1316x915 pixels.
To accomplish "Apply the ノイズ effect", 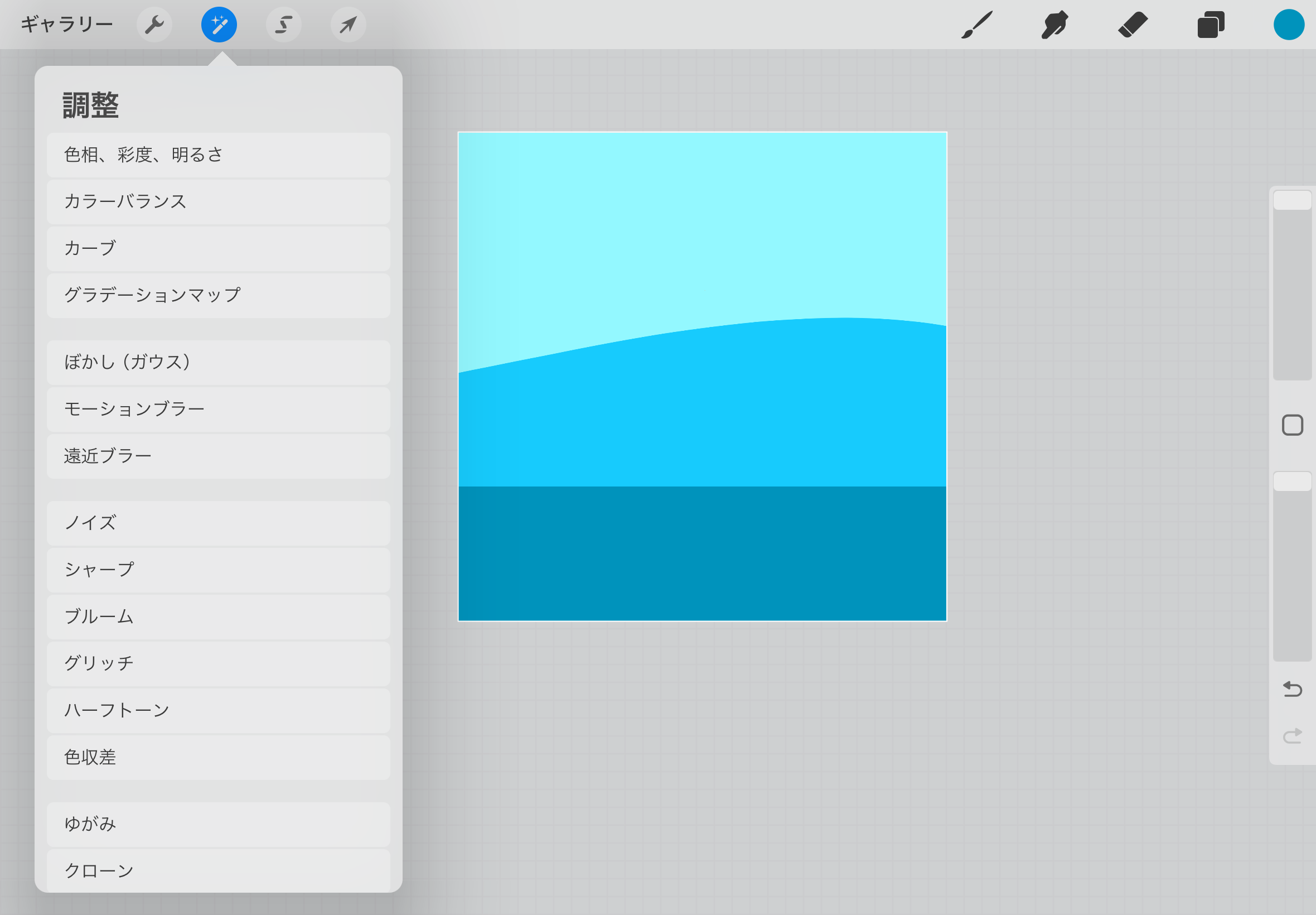I will [218, 523].
